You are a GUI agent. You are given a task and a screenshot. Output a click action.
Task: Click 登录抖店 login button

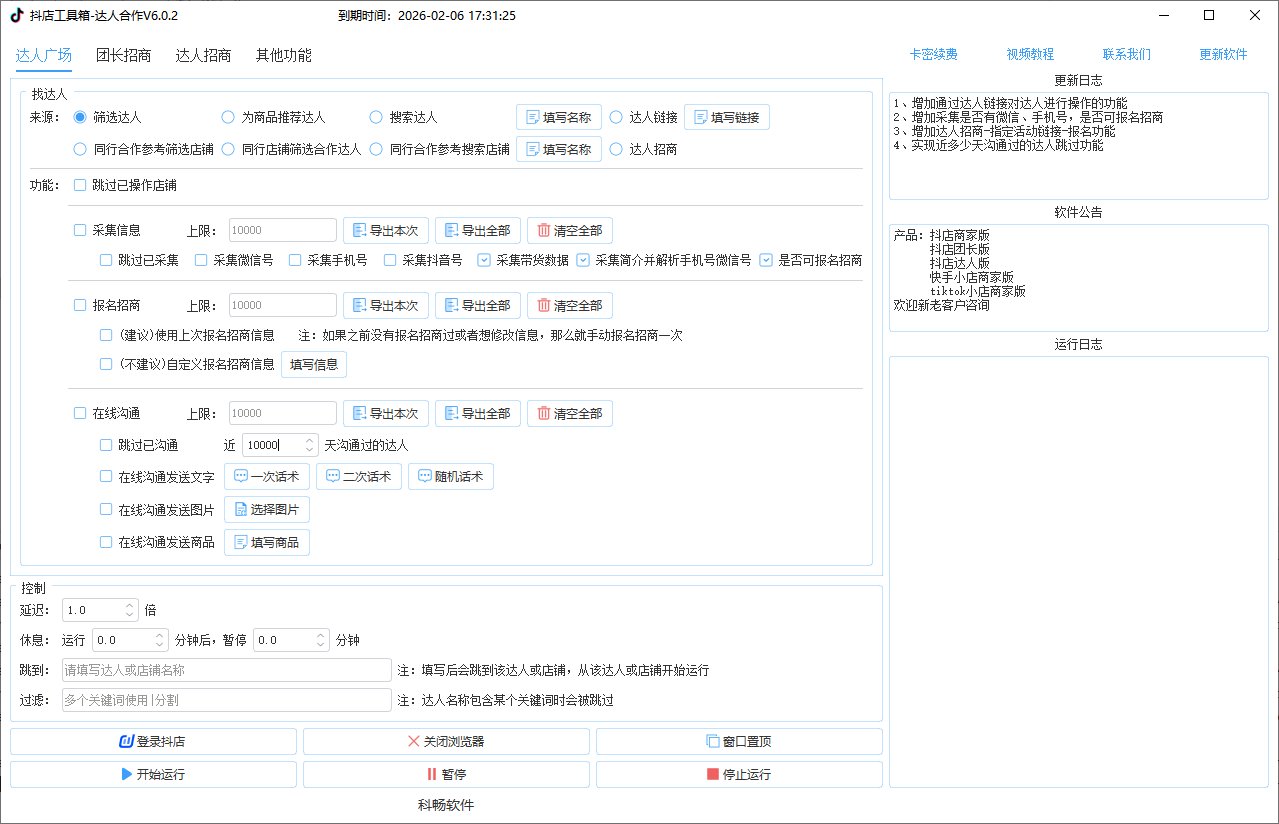pyautogui.click(x=153, y=741)
